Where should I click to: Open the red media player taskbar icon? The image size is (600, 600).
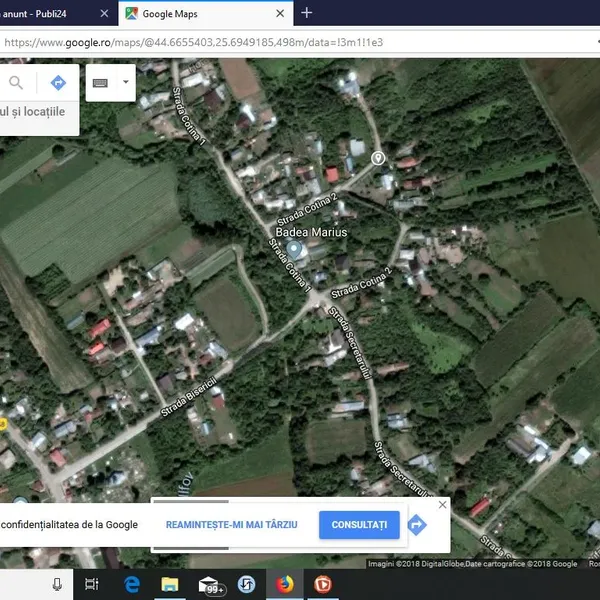coord(323,584)
